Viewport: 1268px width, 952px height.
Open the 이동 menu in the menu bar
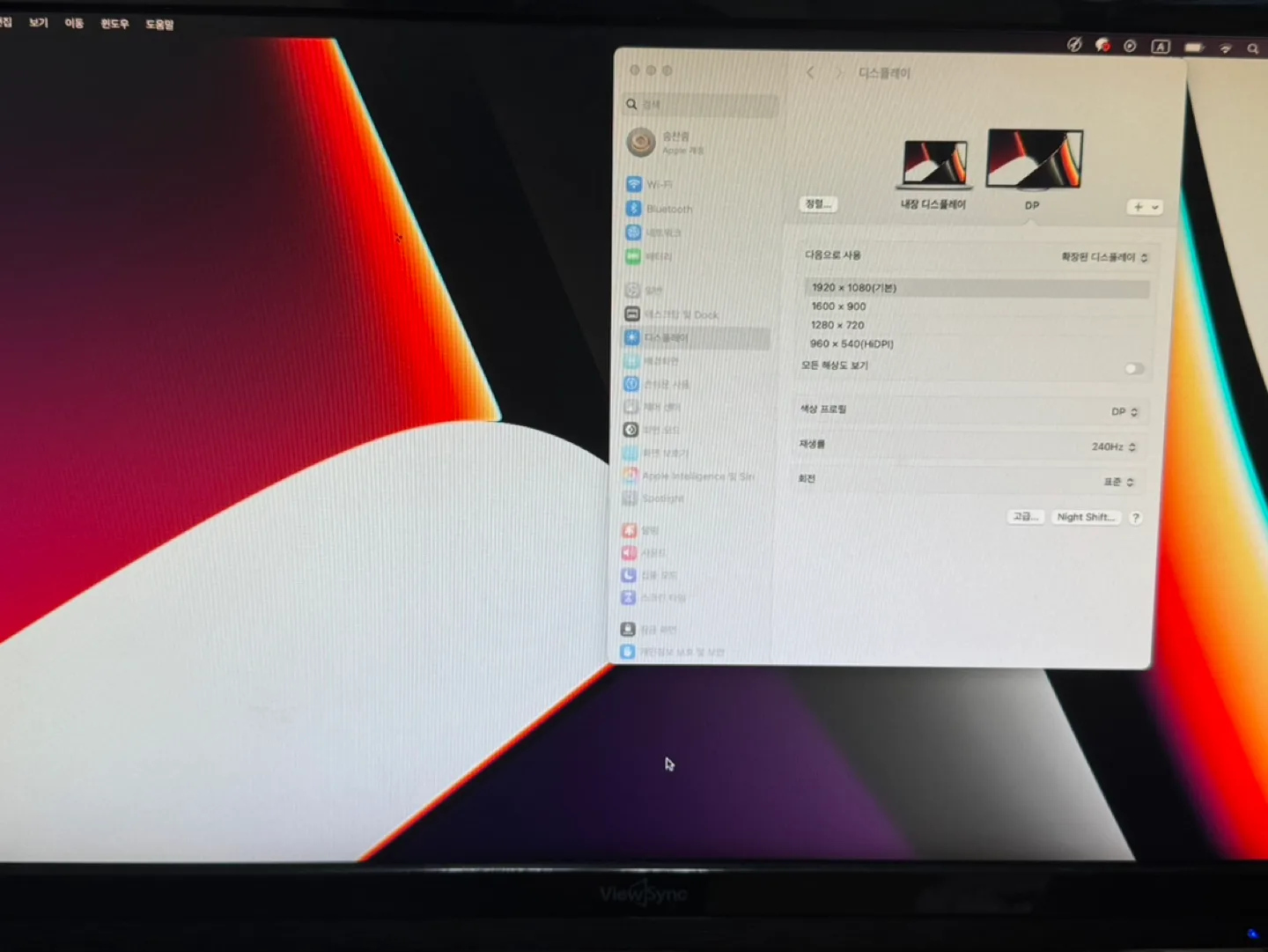74,23
